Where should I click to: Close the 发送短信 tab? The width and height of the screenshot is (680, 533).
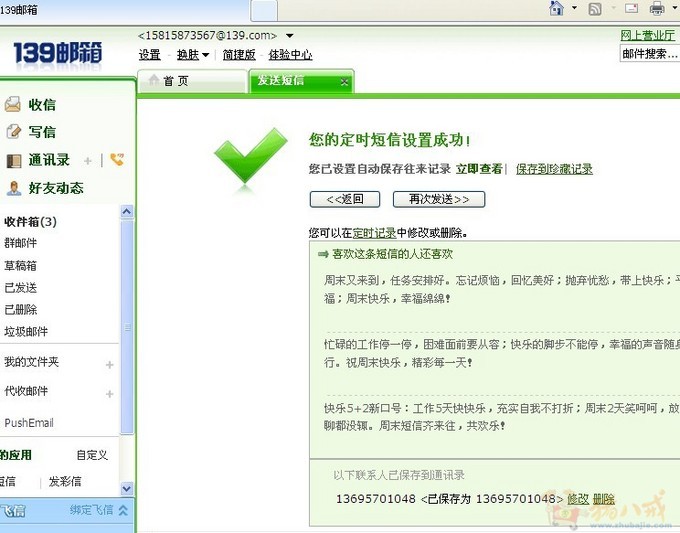tap(344, 82)
